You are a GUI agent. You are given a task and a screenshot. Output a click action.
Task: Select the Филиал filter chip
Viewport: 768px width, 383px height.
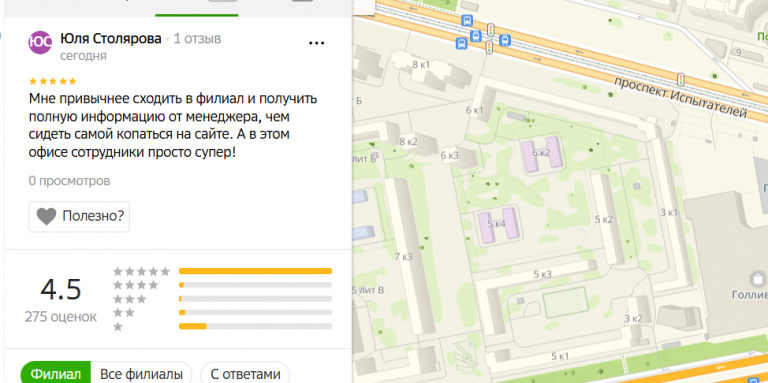56,375
